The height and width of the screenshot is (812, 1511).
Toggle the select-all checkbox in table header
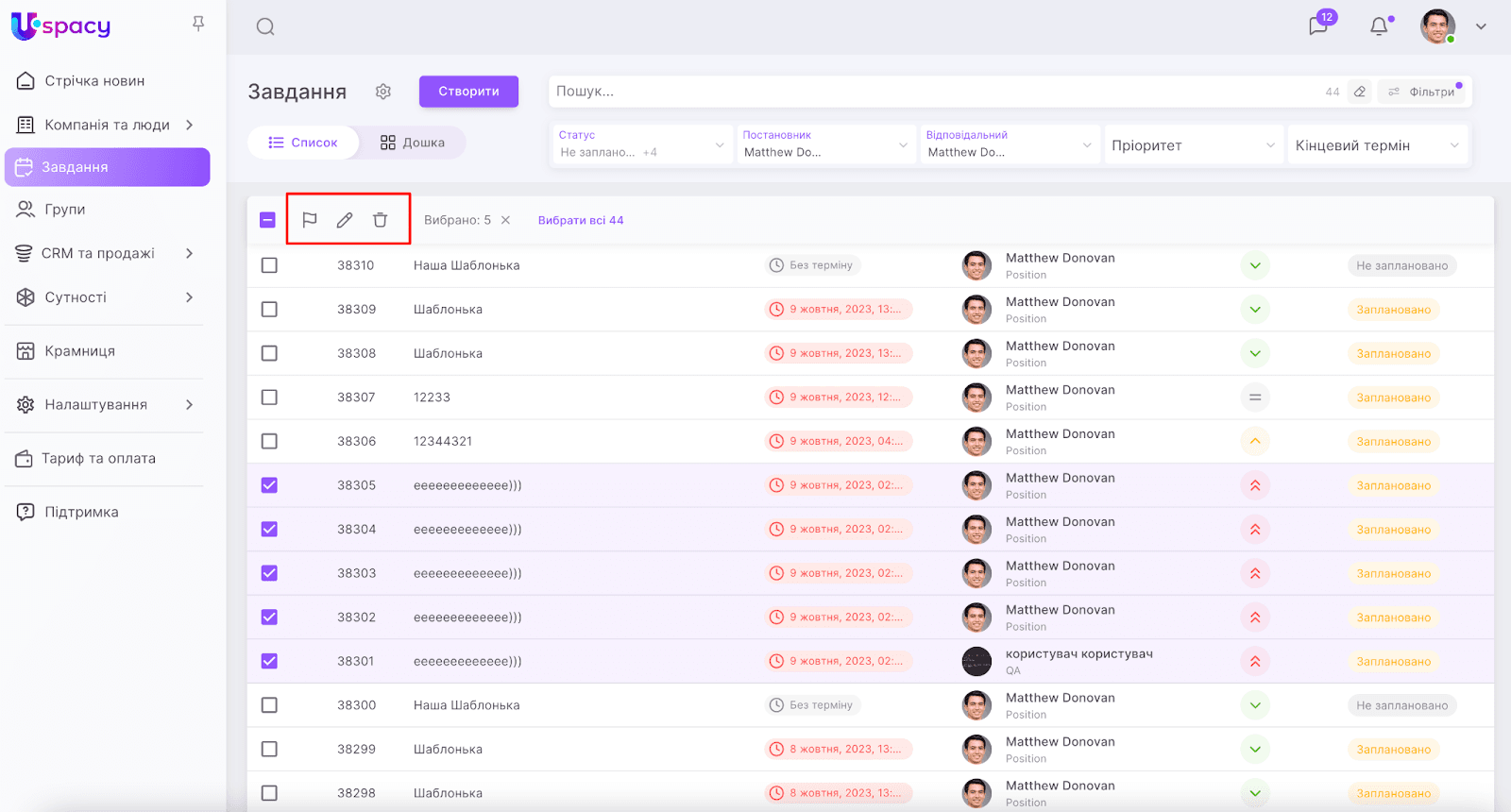(267, 220)
